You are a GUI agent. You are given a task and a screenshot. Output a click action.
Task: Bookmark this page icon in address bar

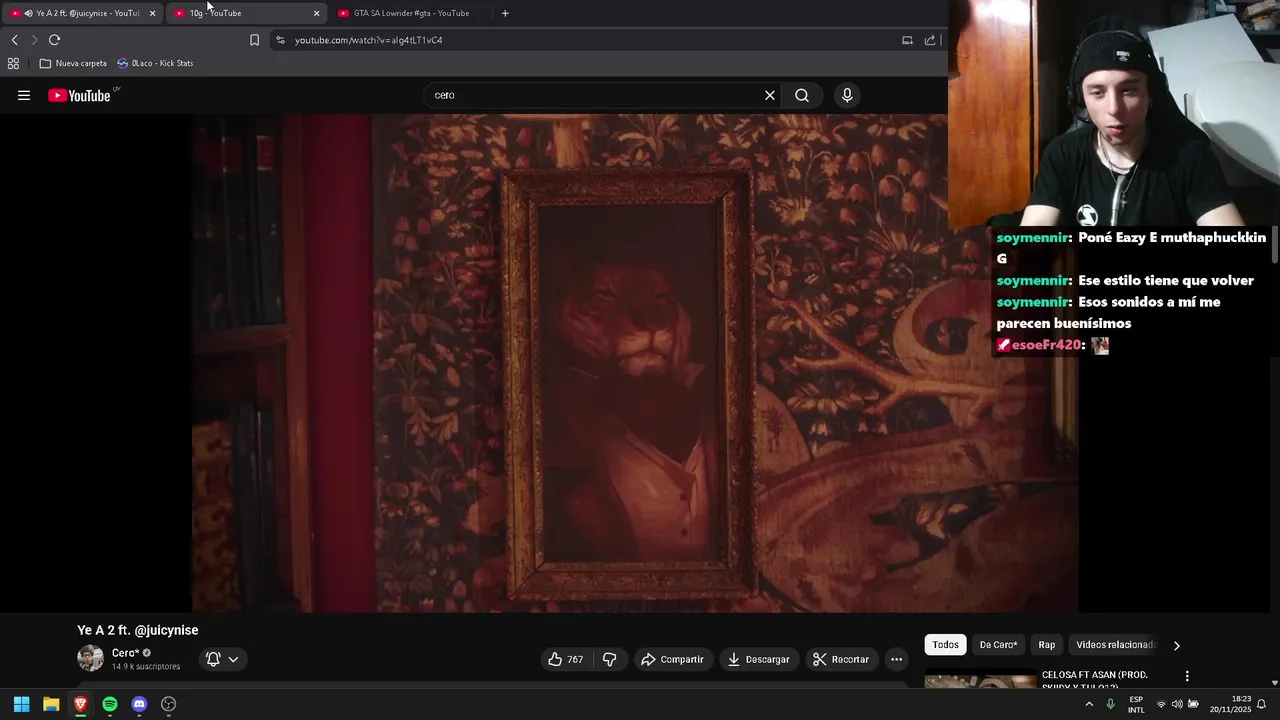pyautogui.click(x=254, y=40)
